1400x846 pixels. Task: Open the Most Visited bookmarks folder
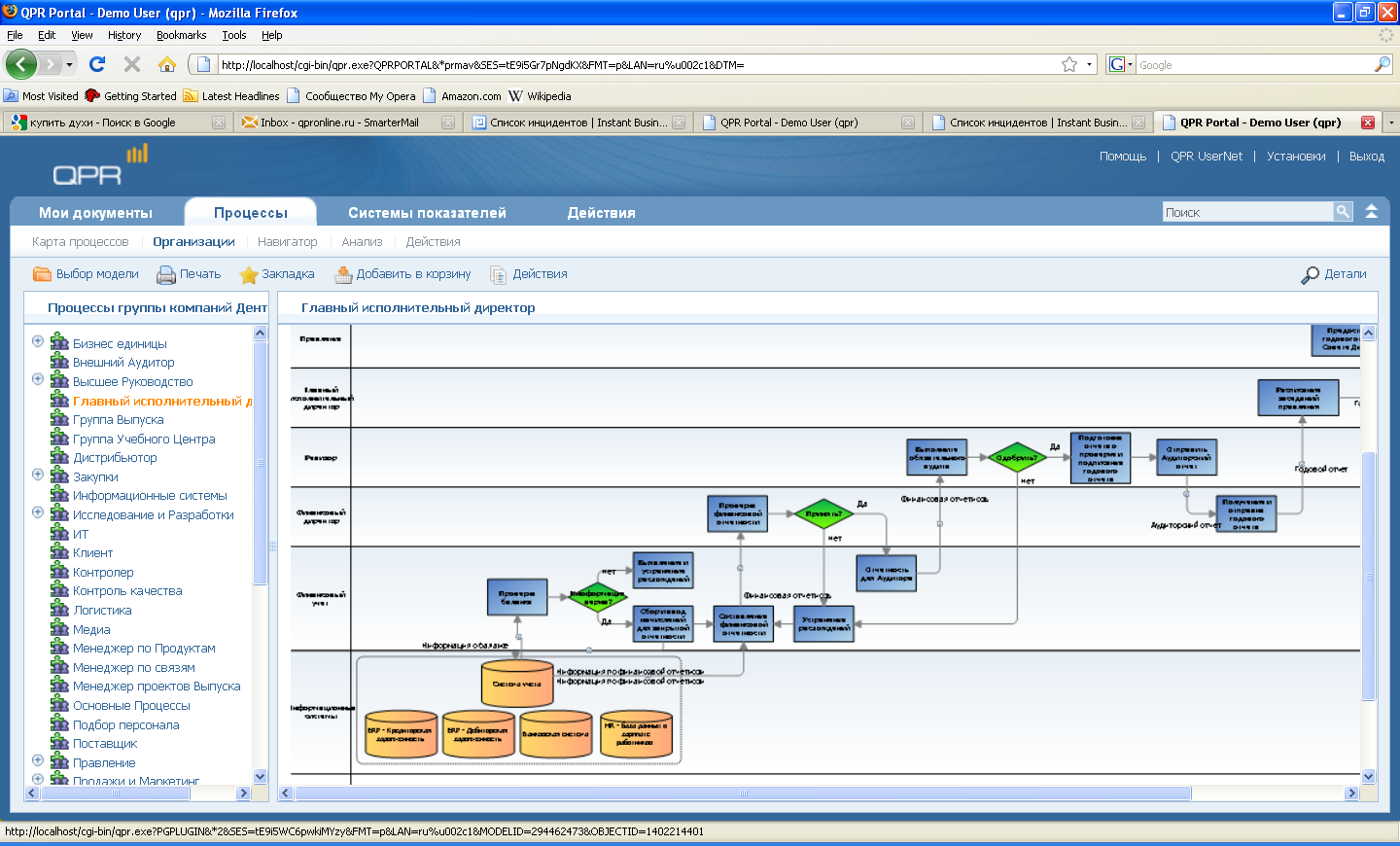click(41, 96)
